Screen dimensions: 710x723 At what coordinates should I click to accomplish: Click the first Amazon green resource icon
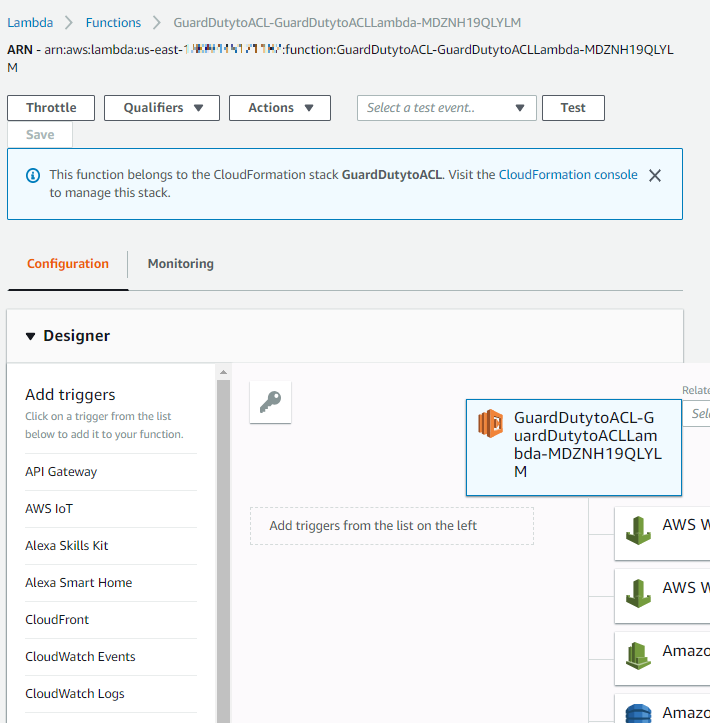pos(638,656)
